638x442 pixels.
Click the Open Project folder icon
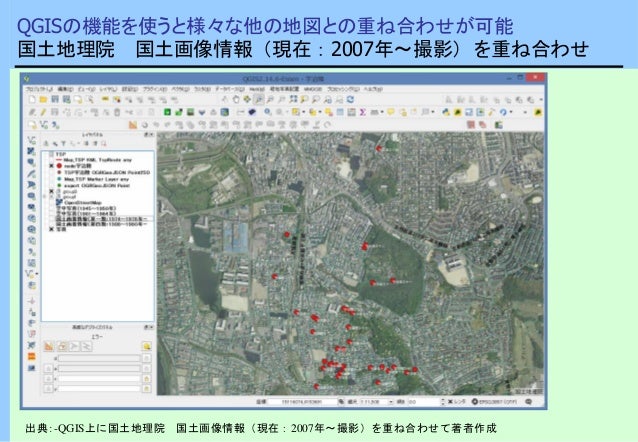pyautogui.click(x=44, y=99)
